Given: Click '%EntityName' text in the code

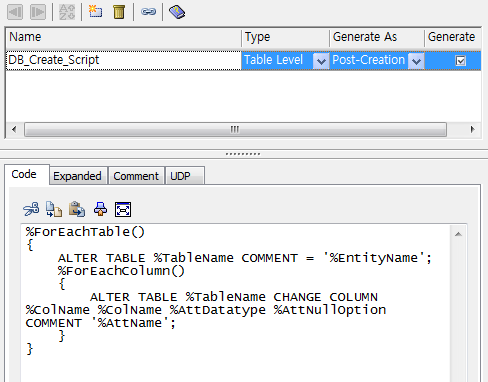Looking at the screenshot, I should (373, 258).
